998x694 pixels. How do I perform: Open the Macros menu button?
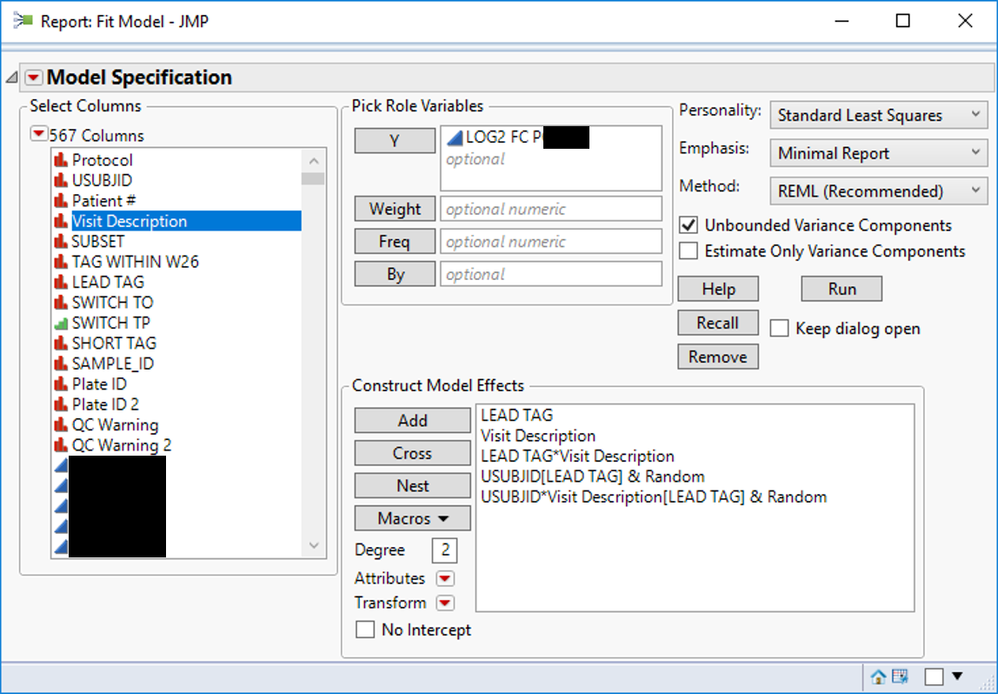(411, 519)
